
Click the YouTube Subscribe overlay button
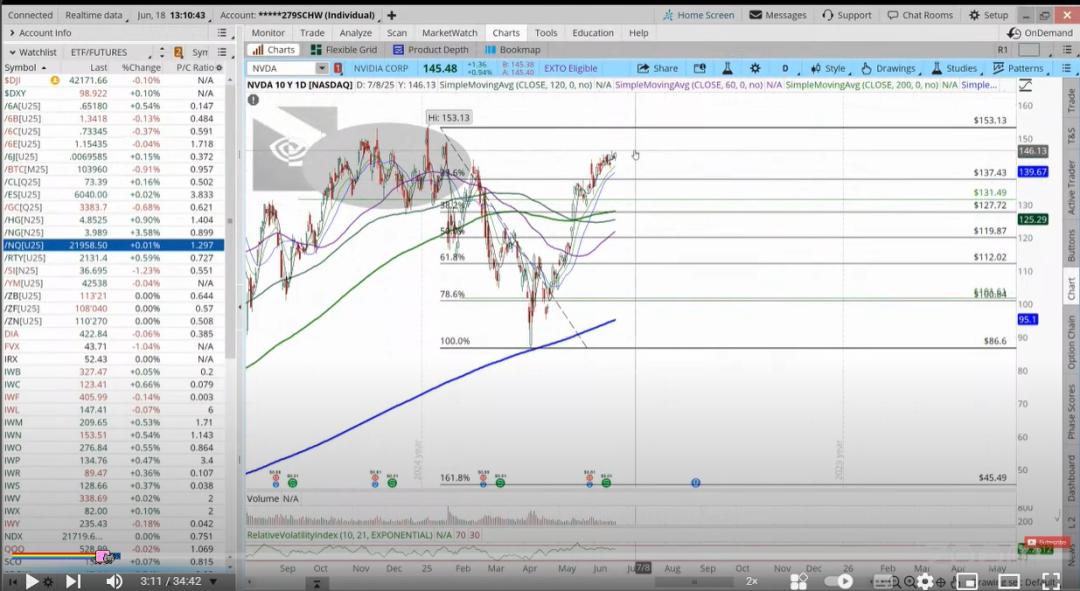(x=1047, y=542)
